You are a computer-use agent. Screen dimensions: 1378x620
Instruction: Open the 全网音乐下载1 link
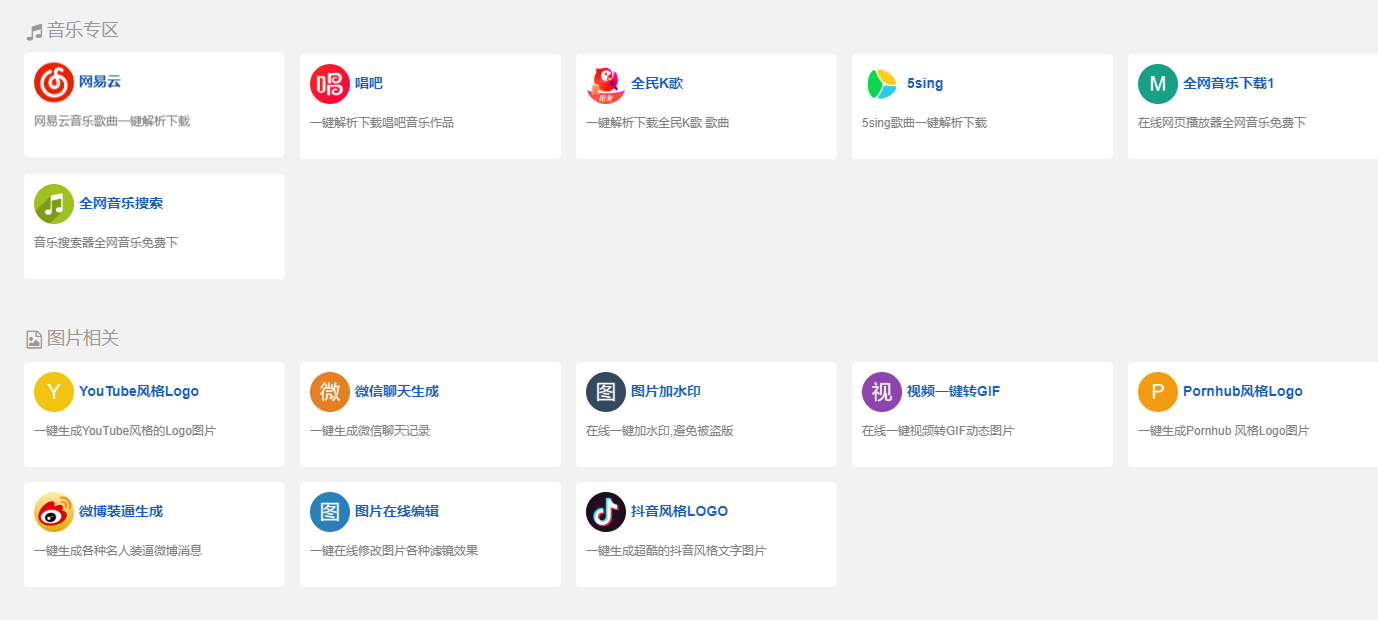pos(1228,84)
